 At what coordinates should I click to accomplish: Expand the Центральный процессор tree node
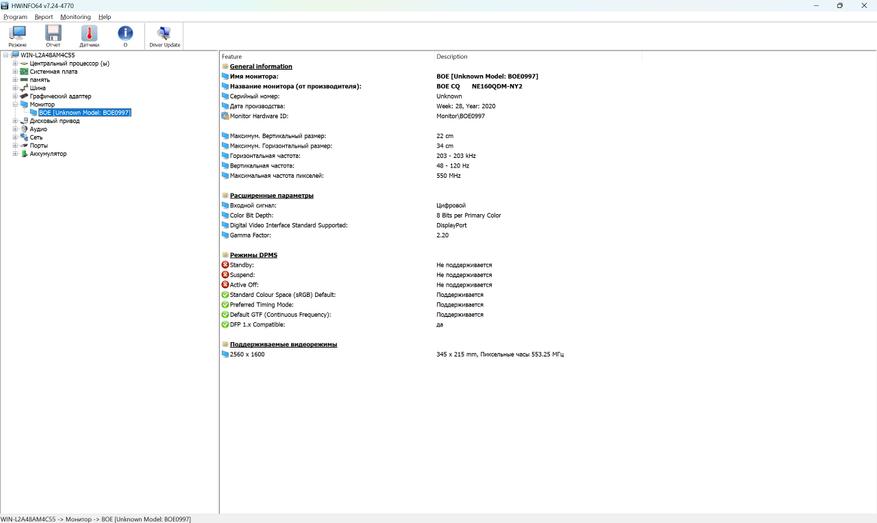point(15,64)
